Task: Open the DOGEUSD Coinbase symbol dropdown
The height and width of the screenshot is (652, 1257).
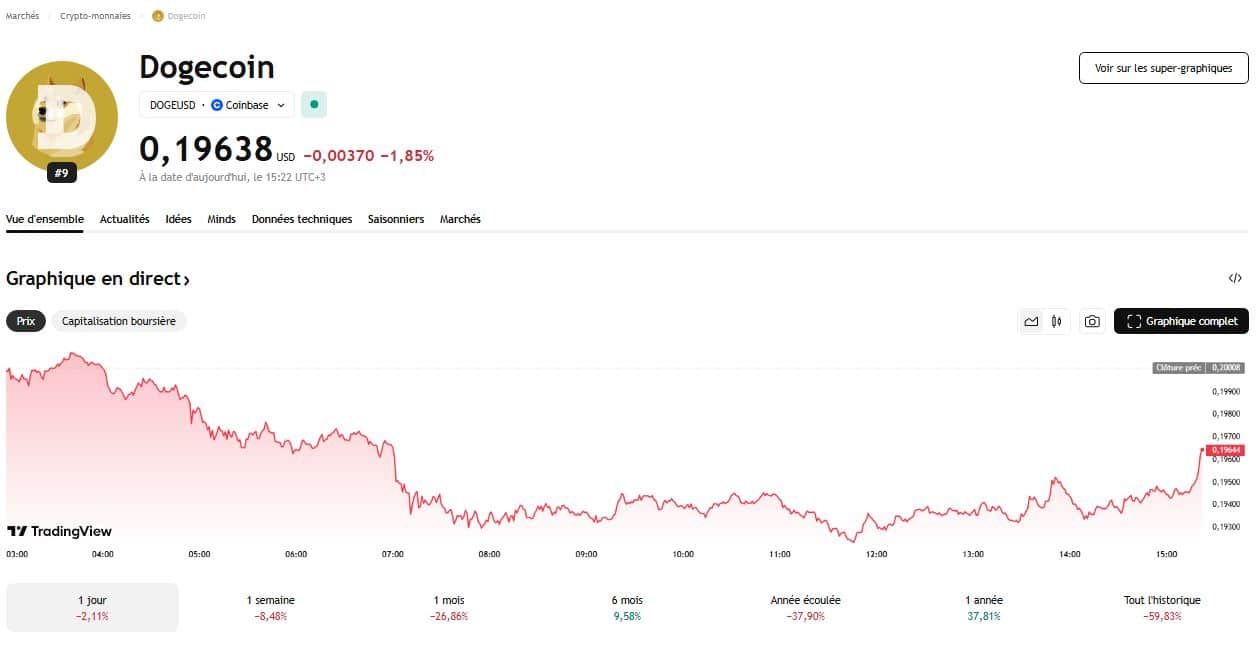Action: tap(217, 104)
